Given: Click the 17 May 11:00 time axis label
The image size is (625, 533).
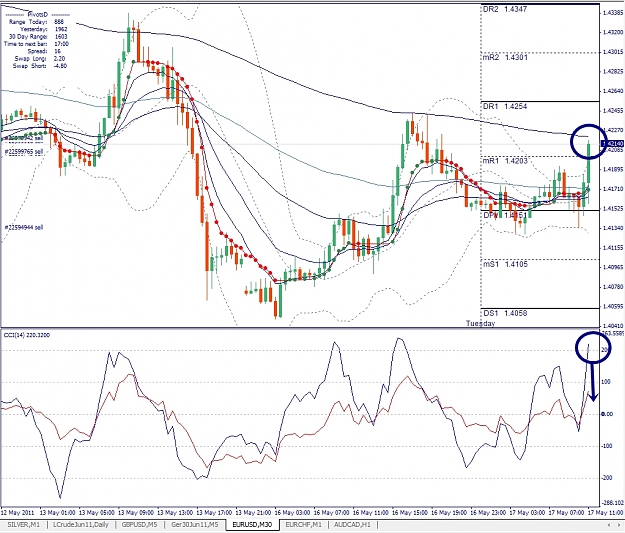Looking at the screenshot, I should pos(605,512).
